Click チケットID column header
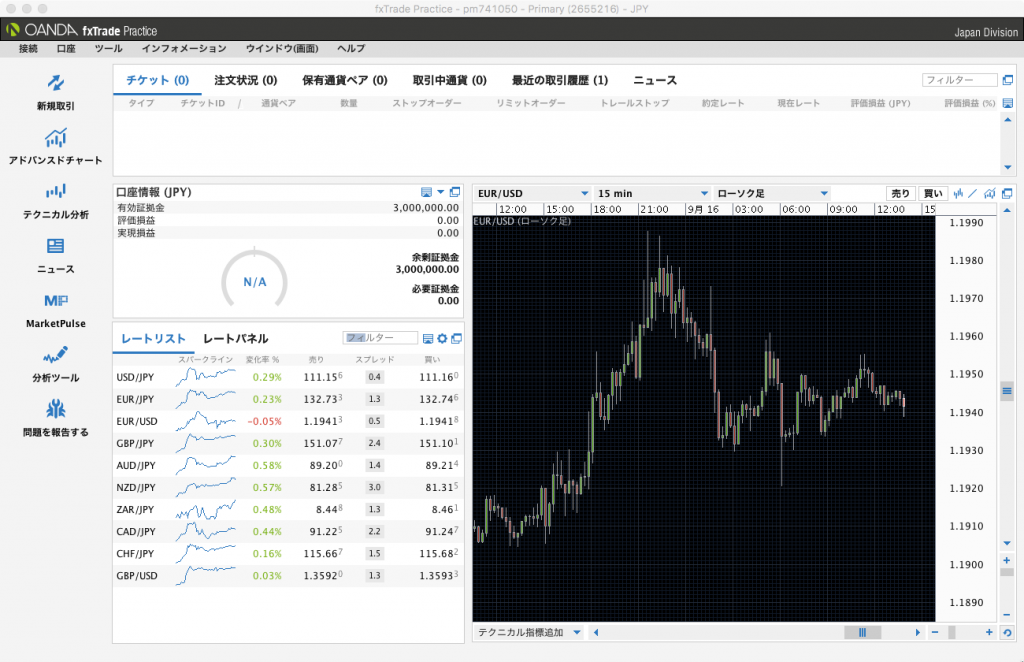This screenshot has height=662, width=1024. tap(202, 103)
